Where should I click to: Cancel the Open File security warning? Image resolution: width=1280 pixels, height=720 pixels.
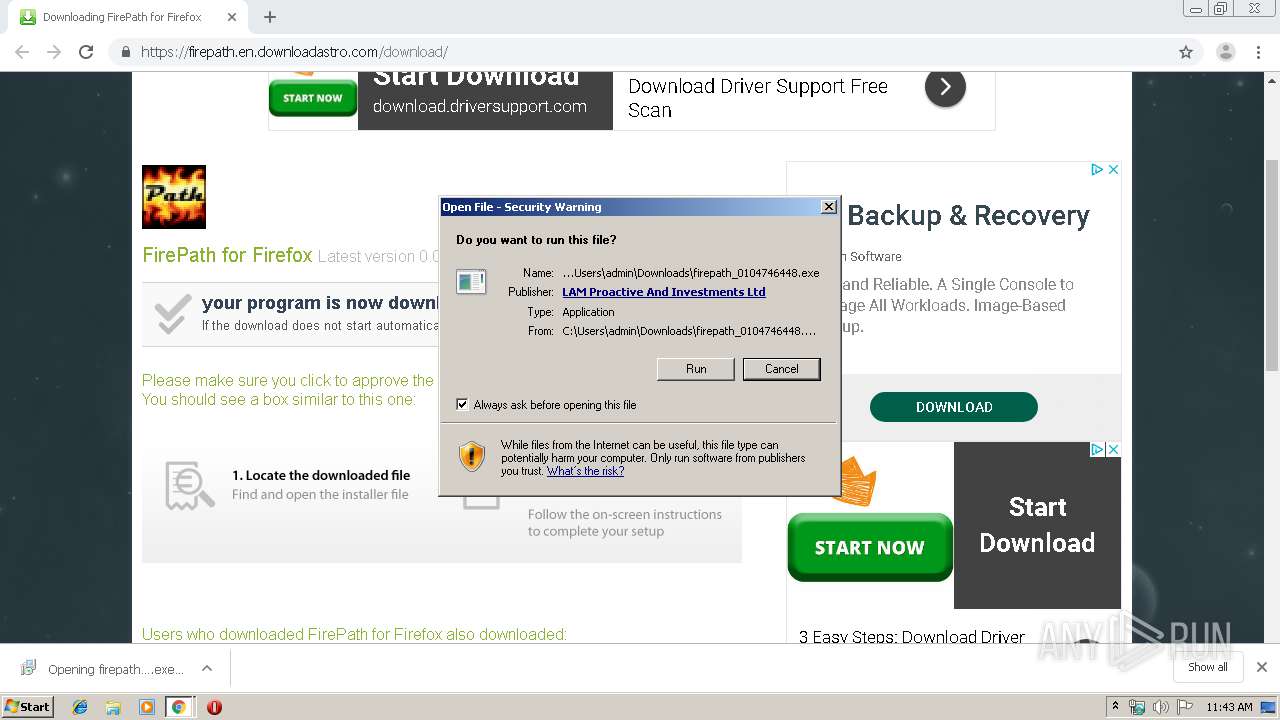(781, 369)
